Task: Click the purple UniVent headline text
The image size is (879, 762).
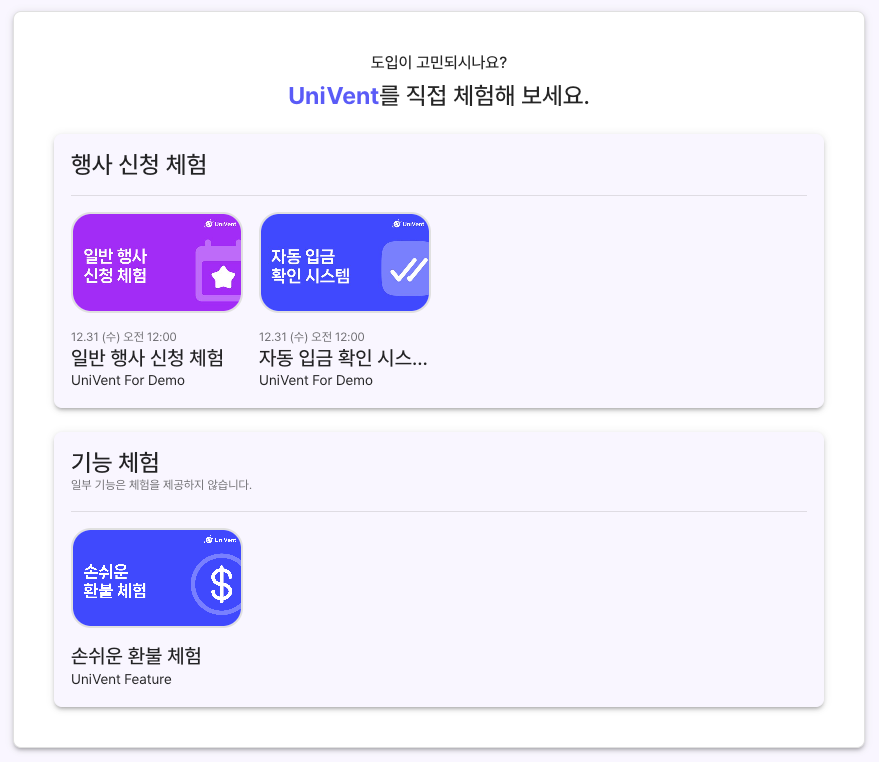Action: [334, 96]
